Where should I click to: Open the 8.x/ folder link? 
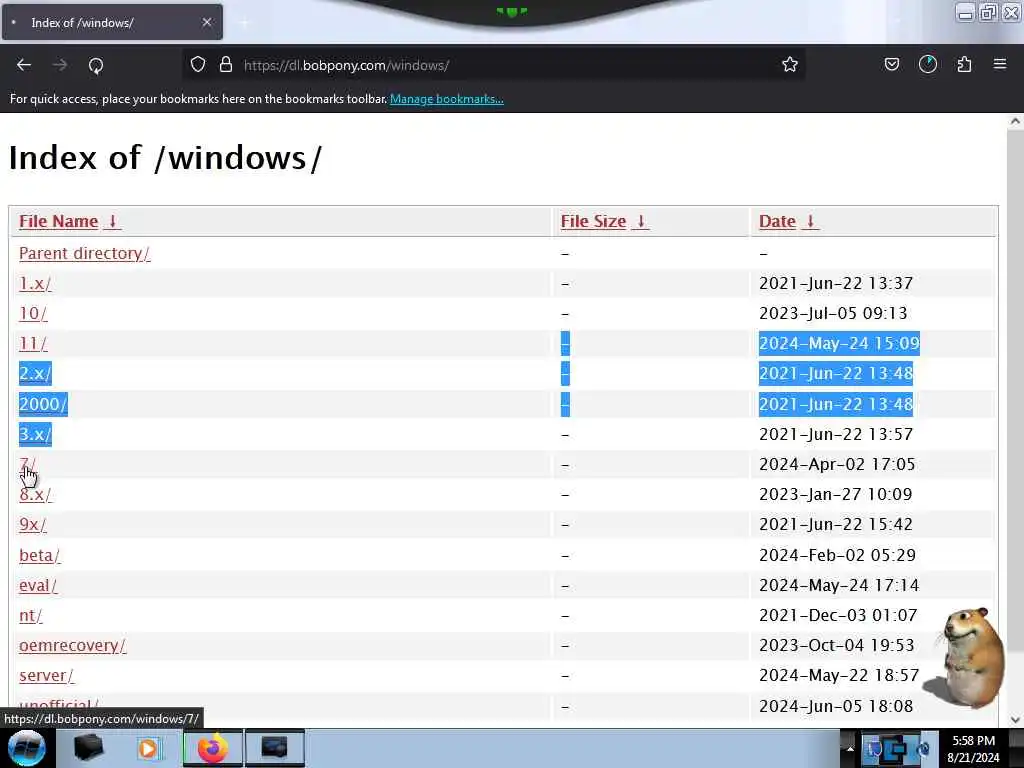coord(35,494)
